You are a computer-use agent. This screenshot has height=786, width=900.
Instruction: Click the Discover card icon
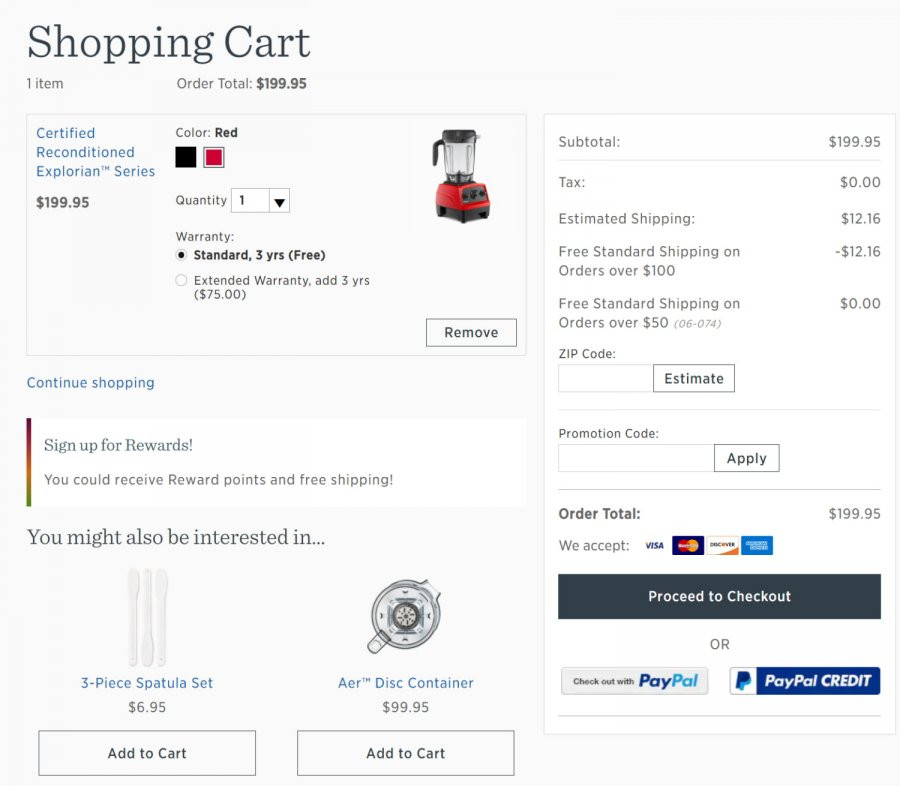coord(722,545)
